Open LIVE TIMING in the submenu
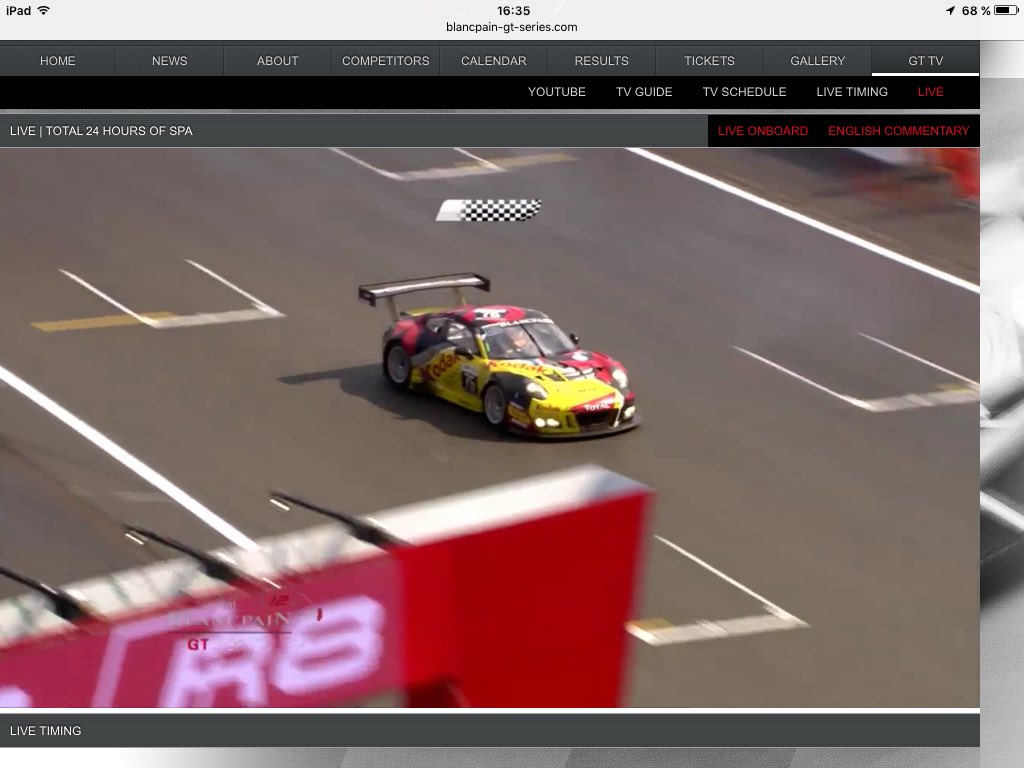The width and height of the screenshot is (1024, 768). point(852,92)
